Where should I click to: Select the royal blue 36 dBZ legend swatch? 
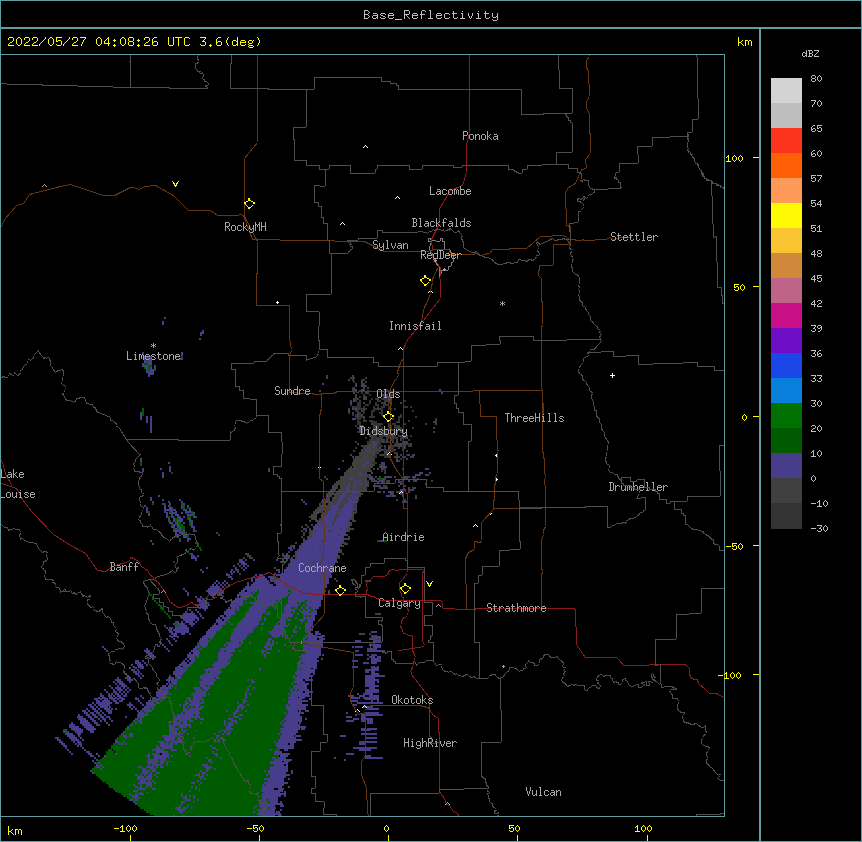click(786, 365)
